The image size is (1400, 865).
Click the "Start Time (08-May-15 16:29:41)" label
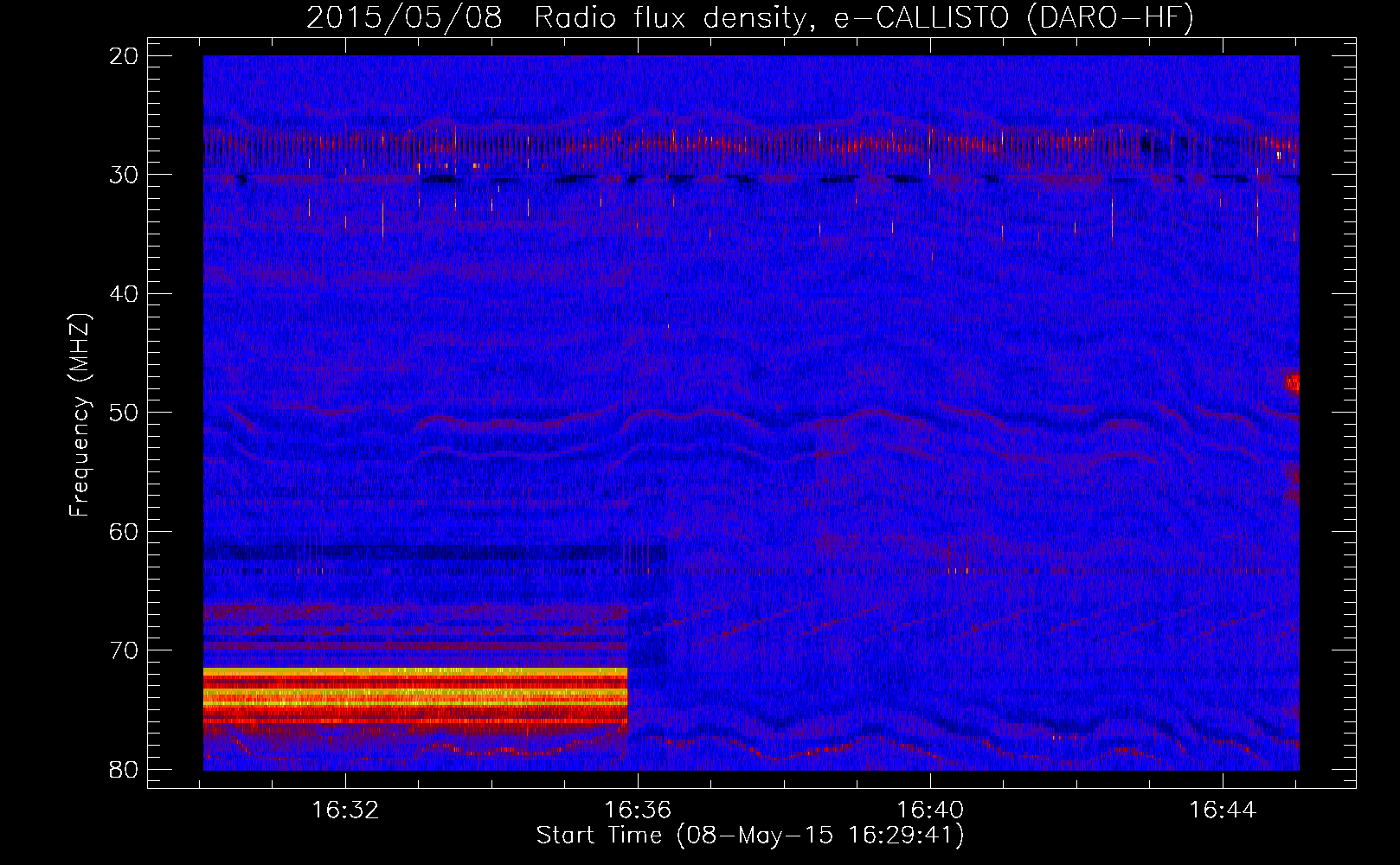[750, 836]
